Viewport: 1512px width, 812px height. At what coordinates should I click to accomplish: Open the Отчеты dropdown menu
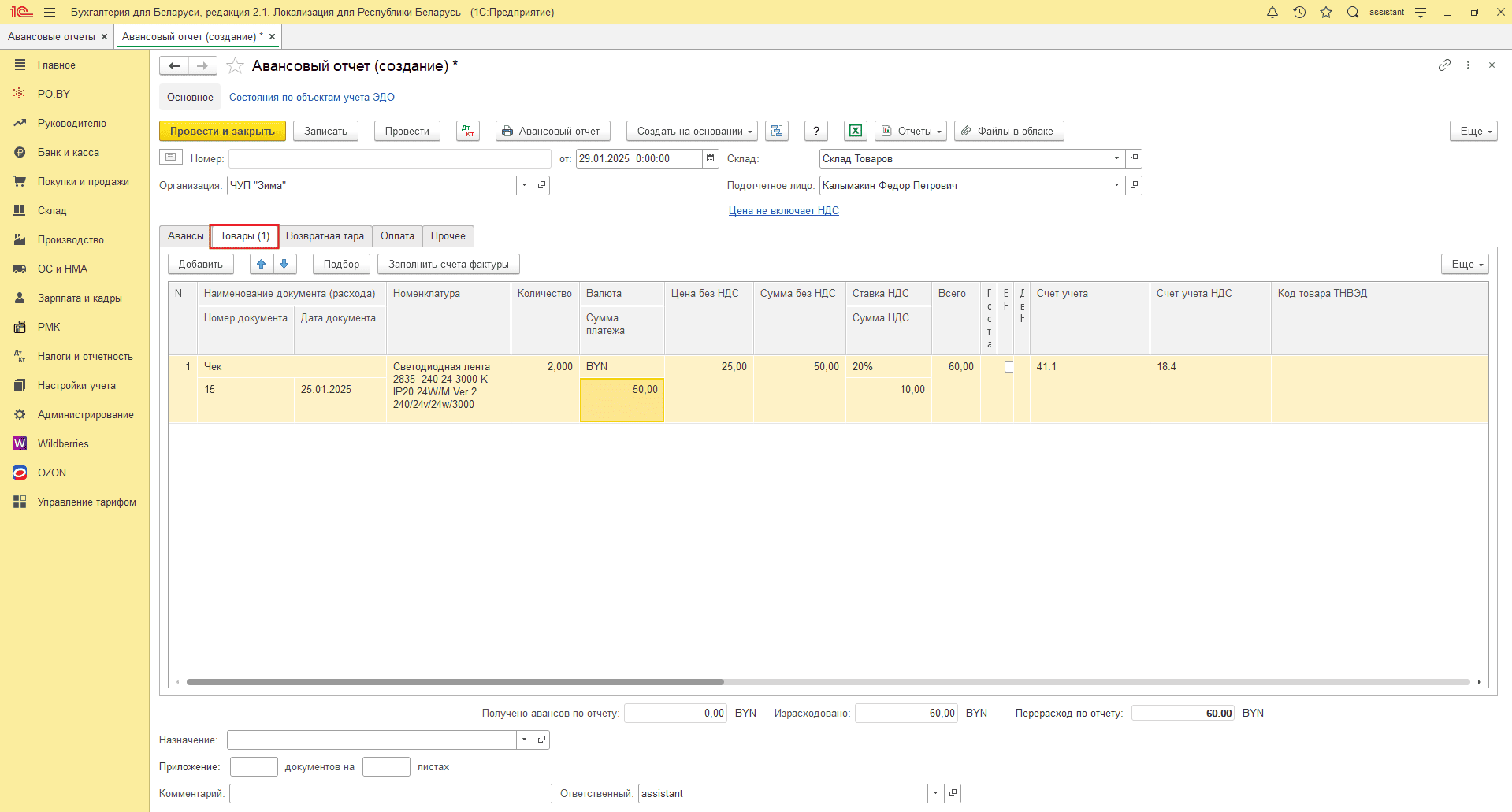pos(911,131)
